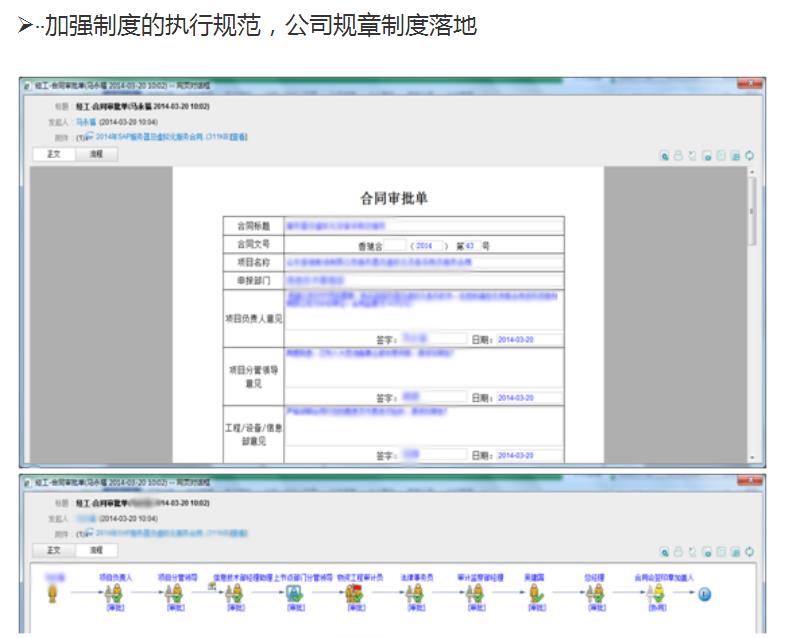Switch to 正文 tab in lower window
This screenshot has width=800, height=638.
[54, 551]
